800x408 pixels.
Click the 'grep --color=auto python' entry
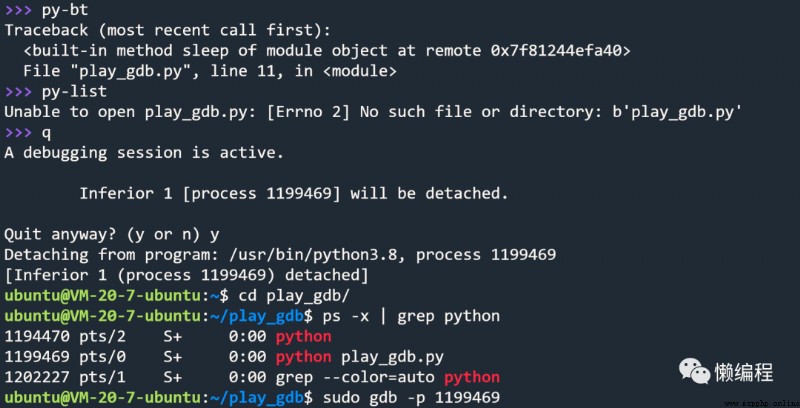coord(388,377)
